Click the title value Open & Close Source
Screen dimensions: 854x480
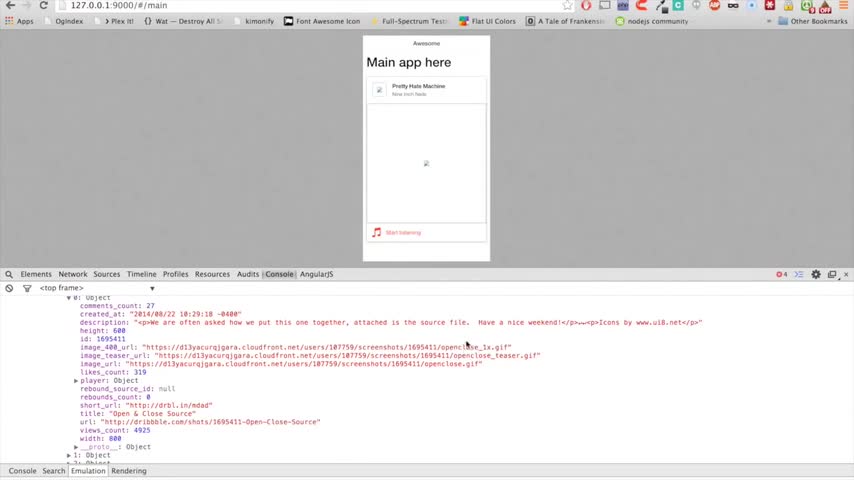[152, 414]
